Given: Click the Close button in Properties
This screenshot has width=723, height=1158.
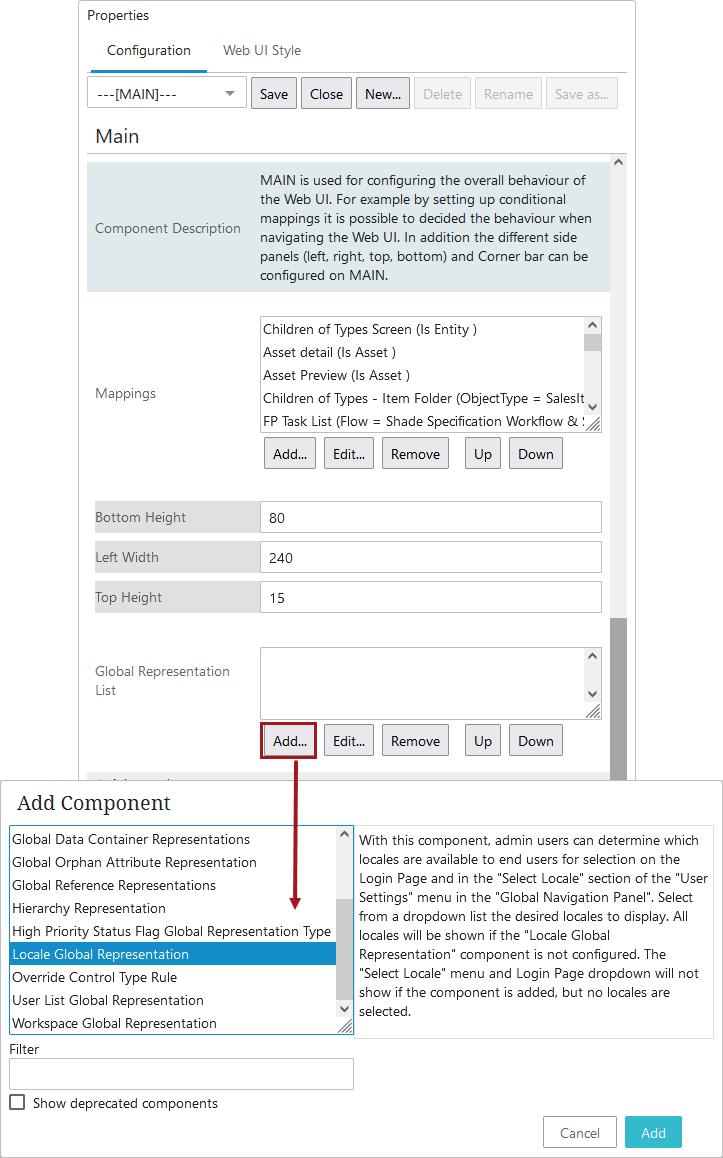Looking at the screenshot, I should pyautogui.click(x=326, y=94).
